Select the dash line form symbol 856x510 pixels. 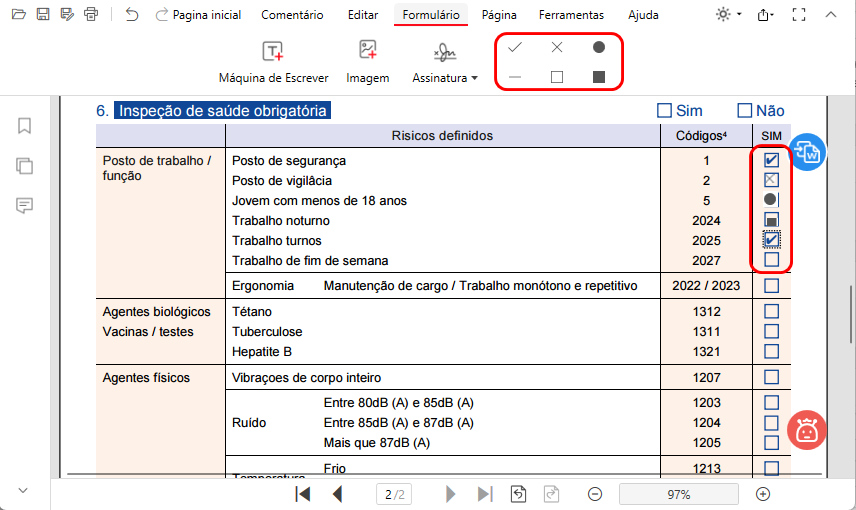pos(515,77)
